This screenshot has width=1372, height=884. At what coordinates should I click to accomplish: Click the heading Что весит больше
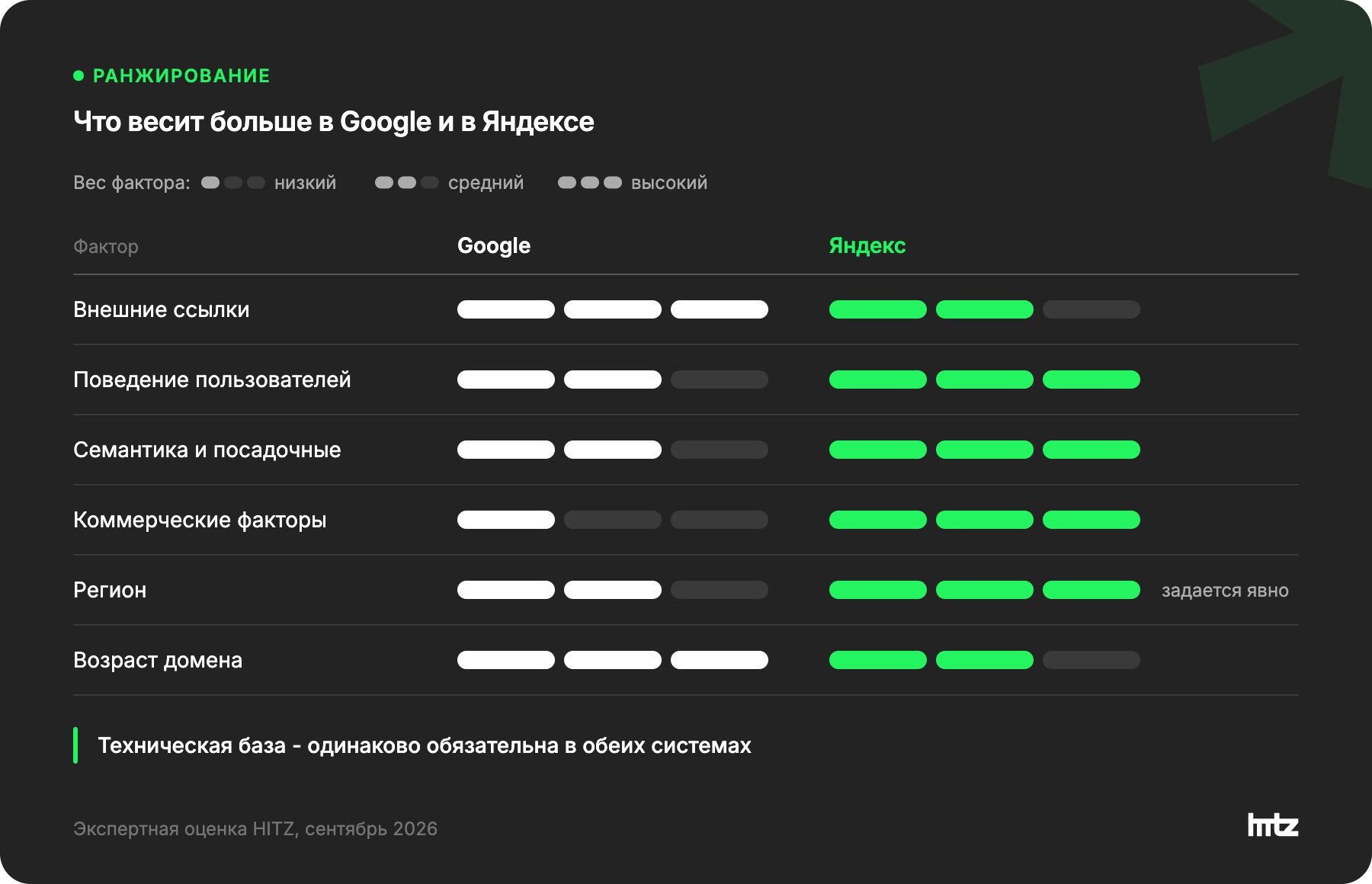[334, 122]
